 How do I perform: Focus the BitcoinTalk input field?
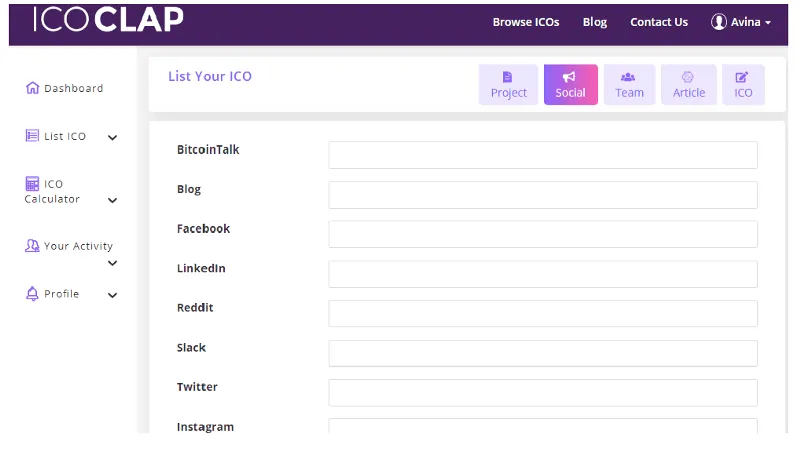(543, 155)
